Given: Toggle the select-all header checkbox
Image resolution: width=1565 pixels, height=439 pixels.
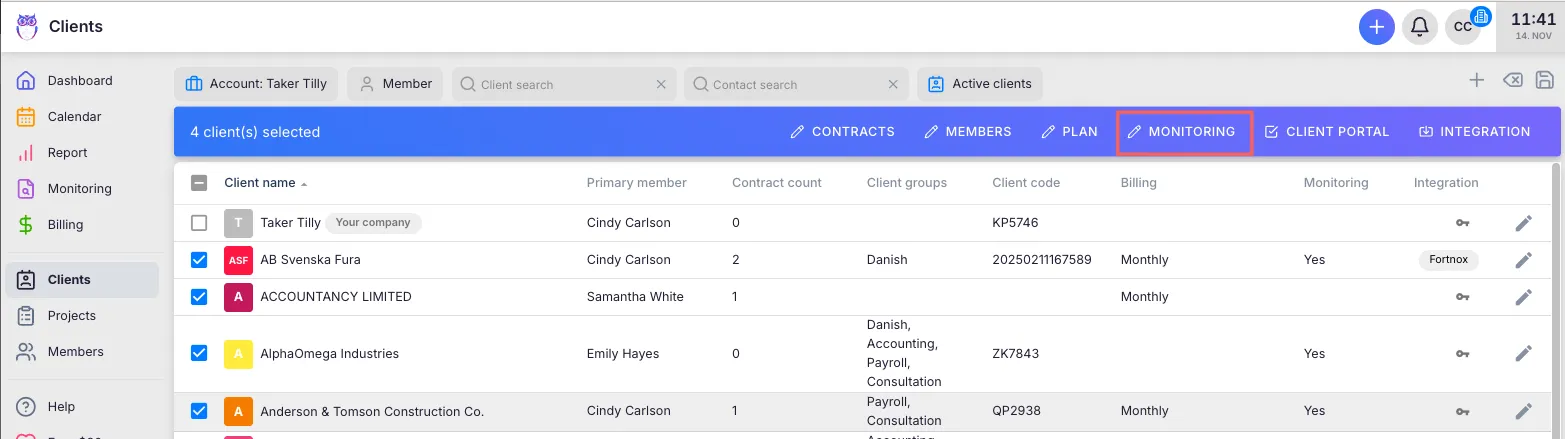Looking at the screenshot, I should (199, 183).
